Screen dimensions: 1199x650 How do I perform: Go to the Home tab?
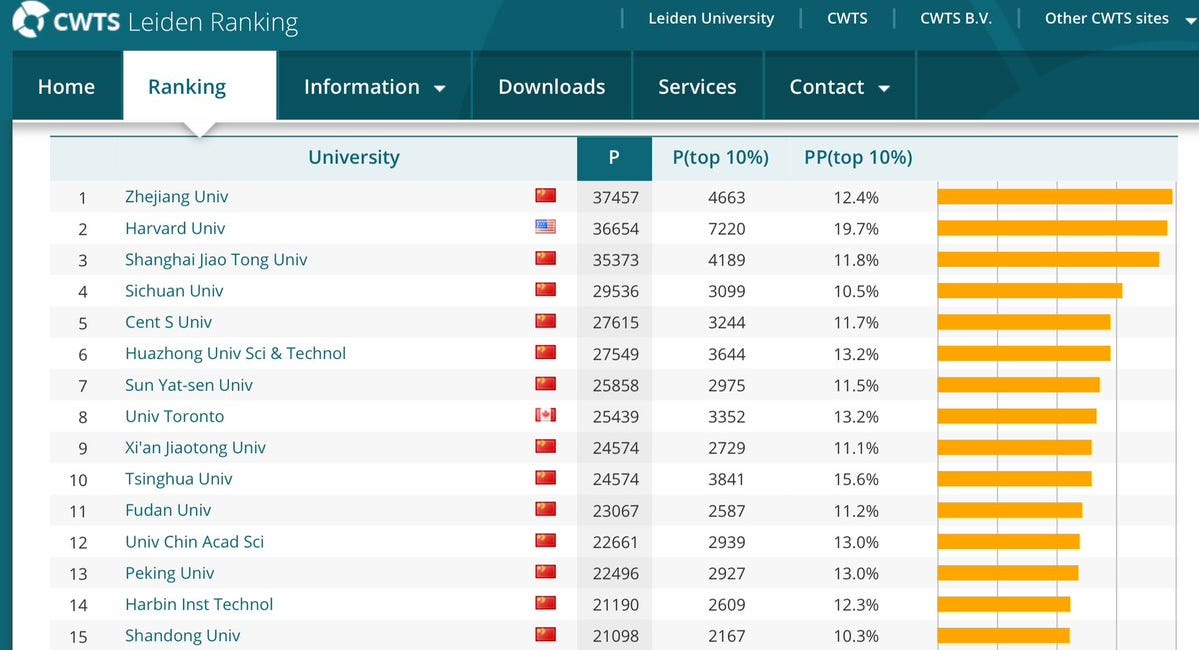(x=67, y=86)
